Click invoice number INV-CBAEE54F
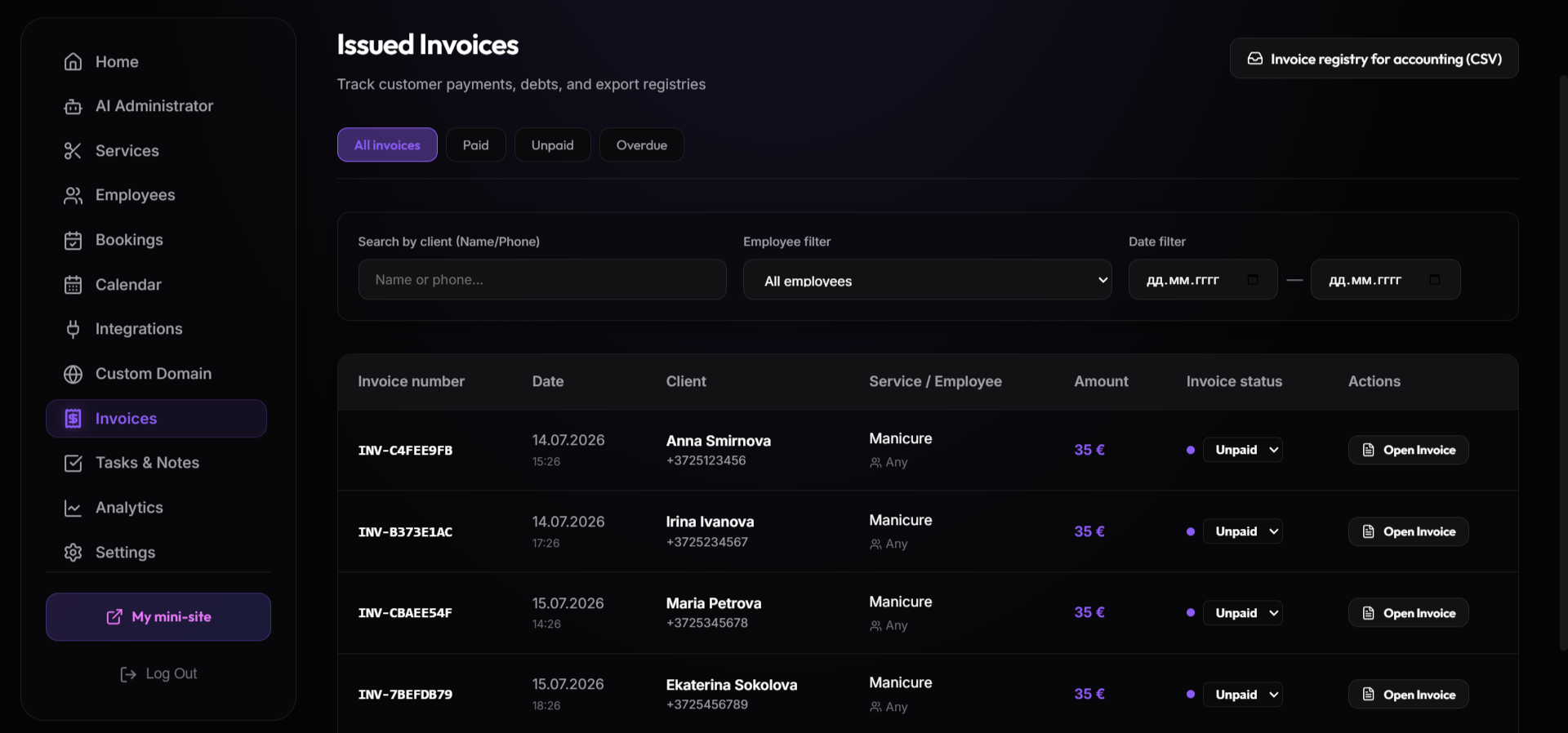Viewport: 1568px width, 733px height. point(405,613)
